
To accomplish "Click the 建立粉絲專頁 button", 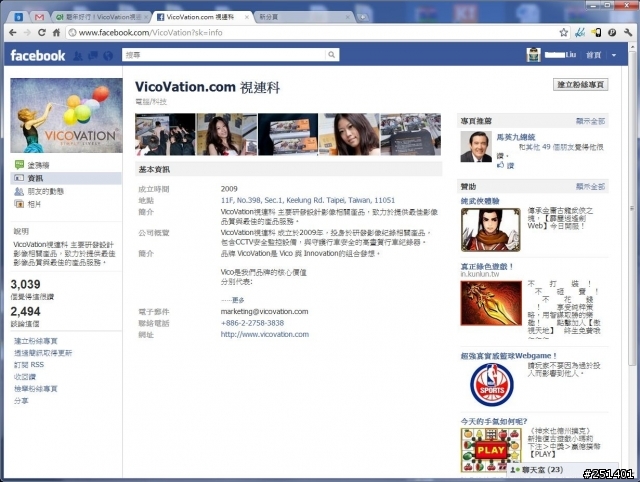I will [x=580, y=84].
